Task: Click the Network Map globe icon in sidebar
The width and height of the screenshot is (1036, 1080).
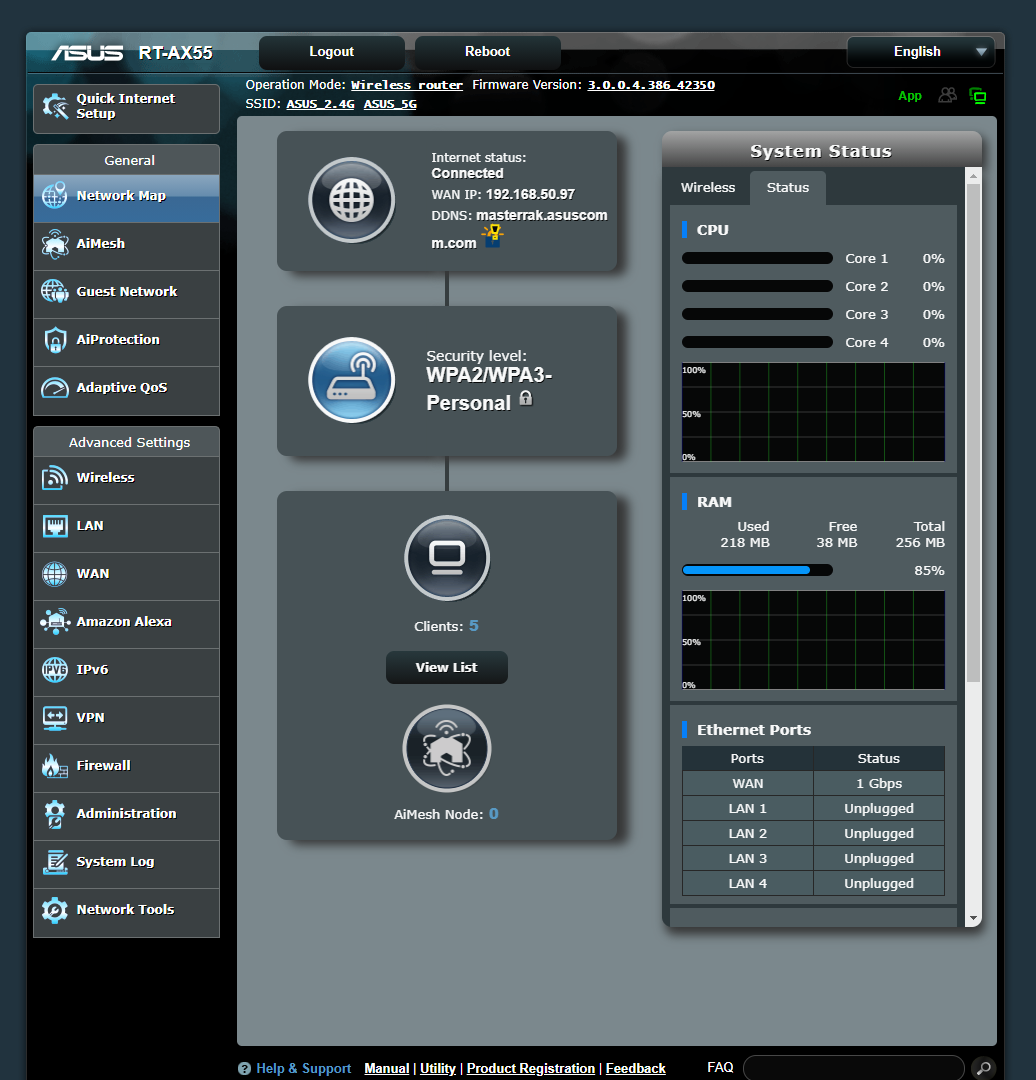Action: point(54,196)
